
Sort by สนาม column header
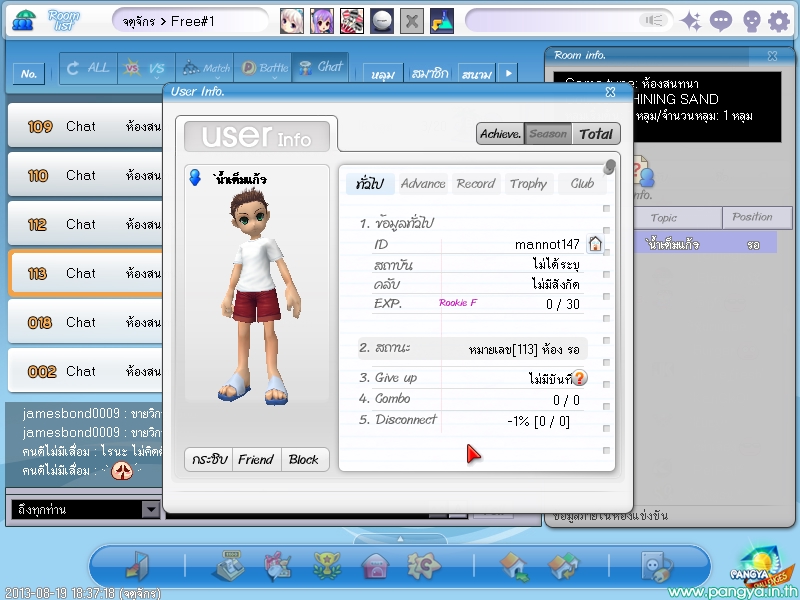pyautogui.click(x=477, y=73)
